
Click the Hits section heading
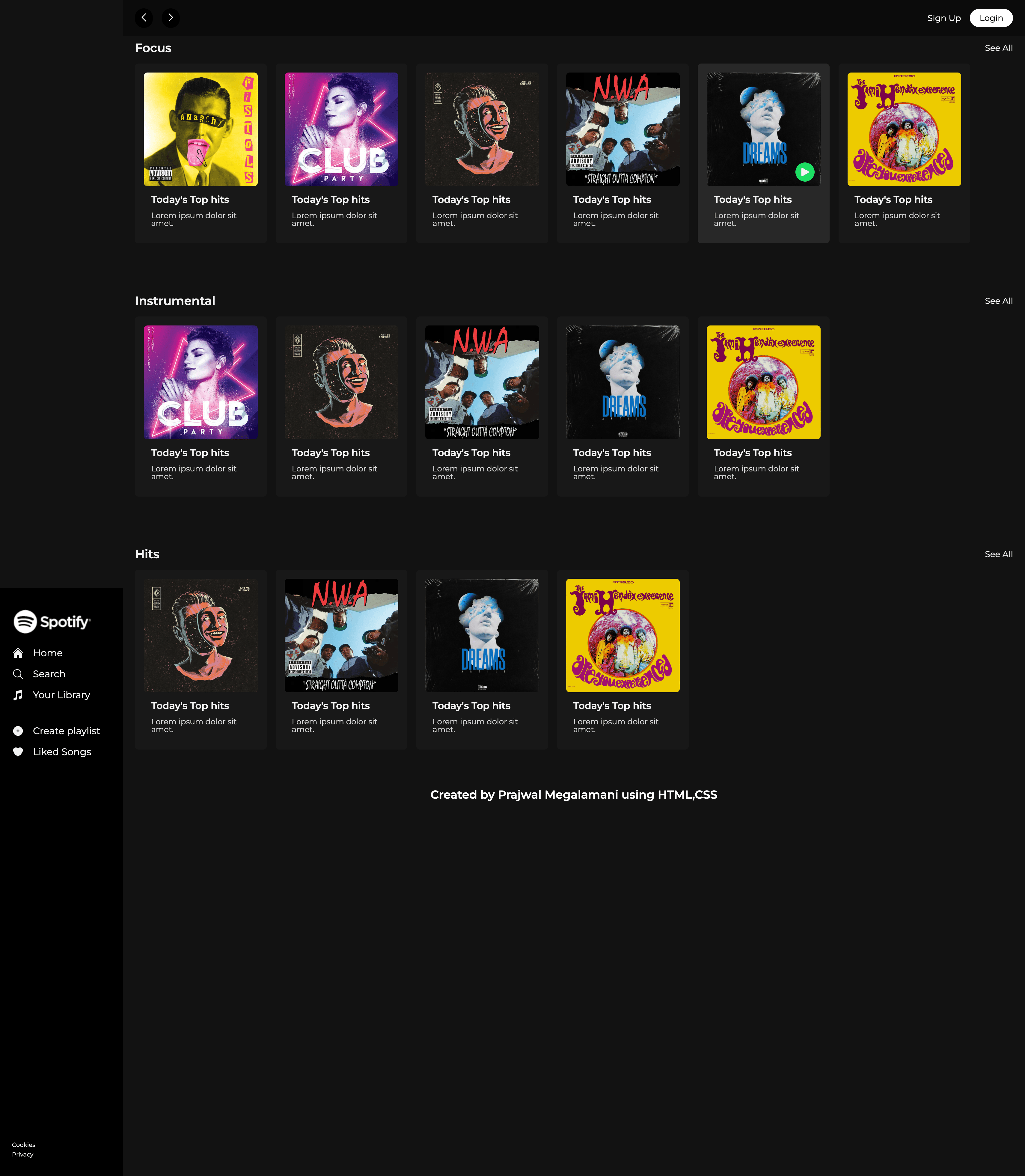click(x=147, y=554)
